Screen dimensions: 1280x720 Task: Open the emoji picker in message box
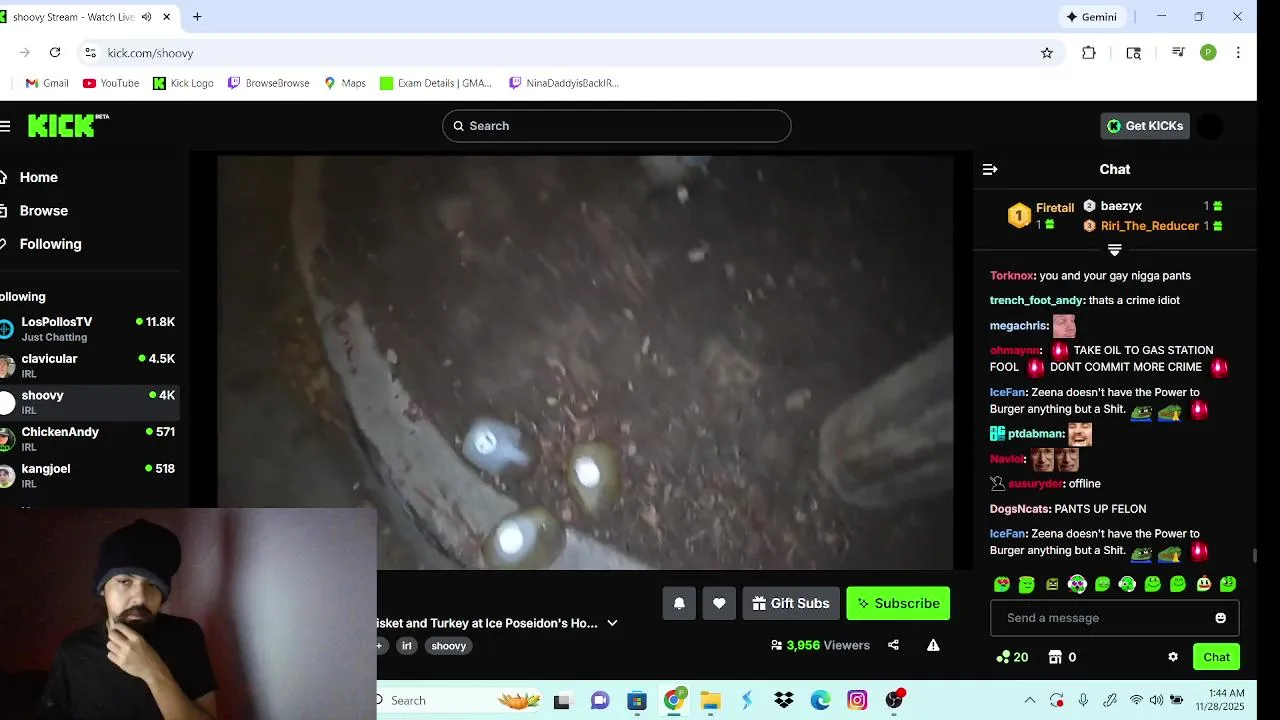pos(1220,618)
